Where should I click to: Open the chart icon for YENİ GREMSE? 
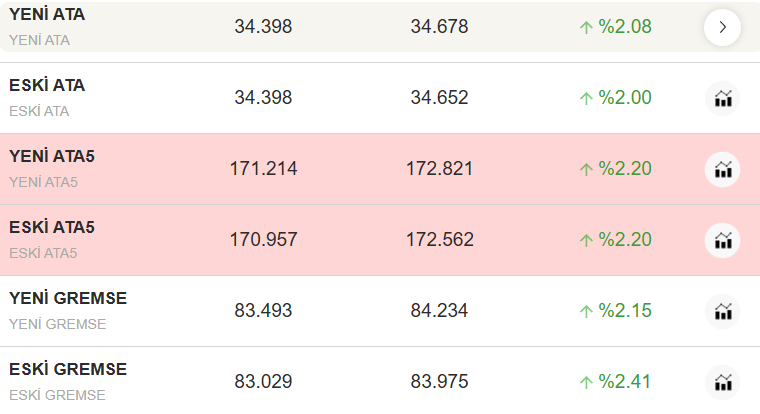(722, 311)
